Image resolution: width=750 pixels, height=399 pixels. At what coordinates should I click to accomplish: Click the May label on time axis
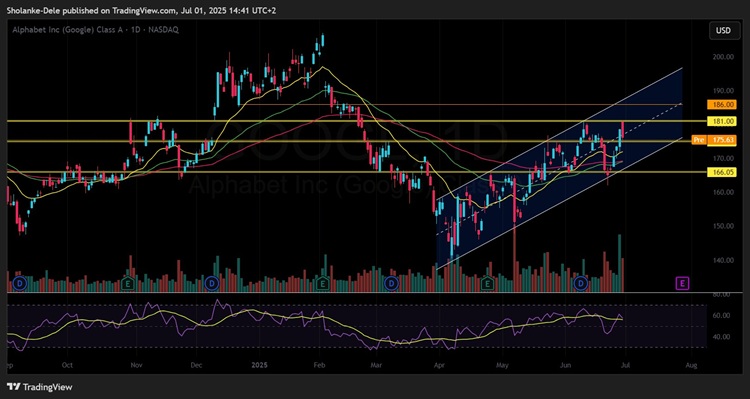point(502,365)
